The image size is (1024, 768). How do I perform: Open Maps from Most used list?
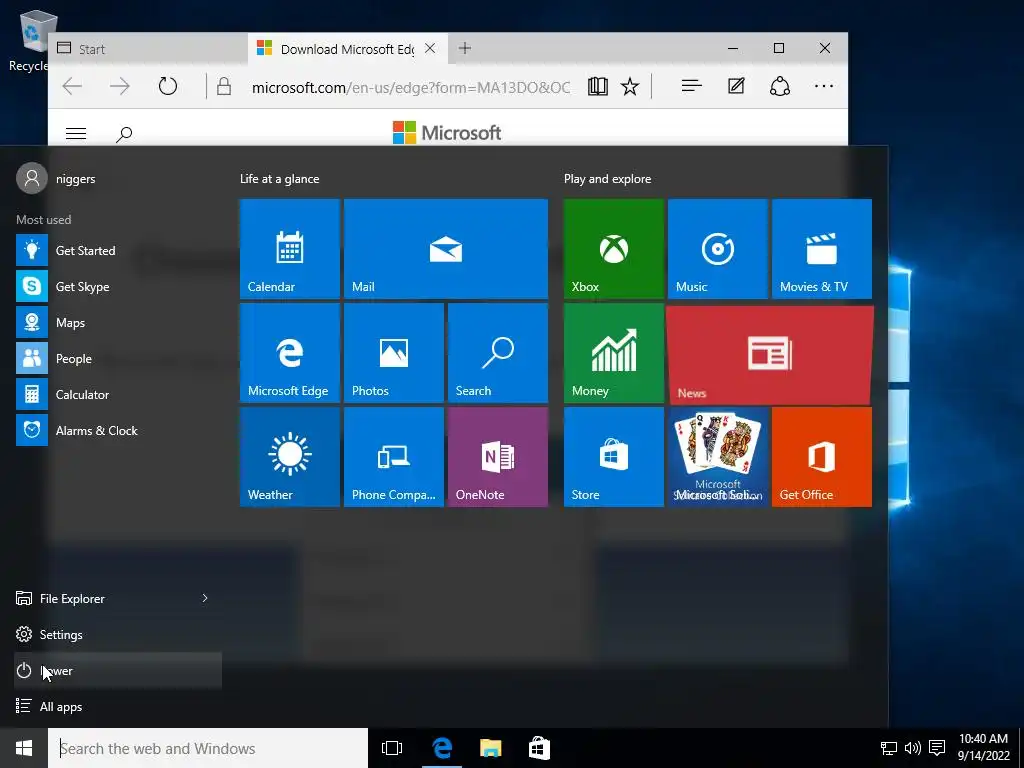(118, 323)
